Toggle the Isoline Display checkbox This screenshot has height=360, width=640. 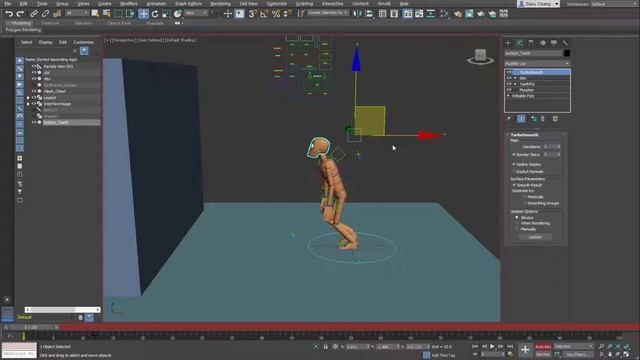pos(514,164)
